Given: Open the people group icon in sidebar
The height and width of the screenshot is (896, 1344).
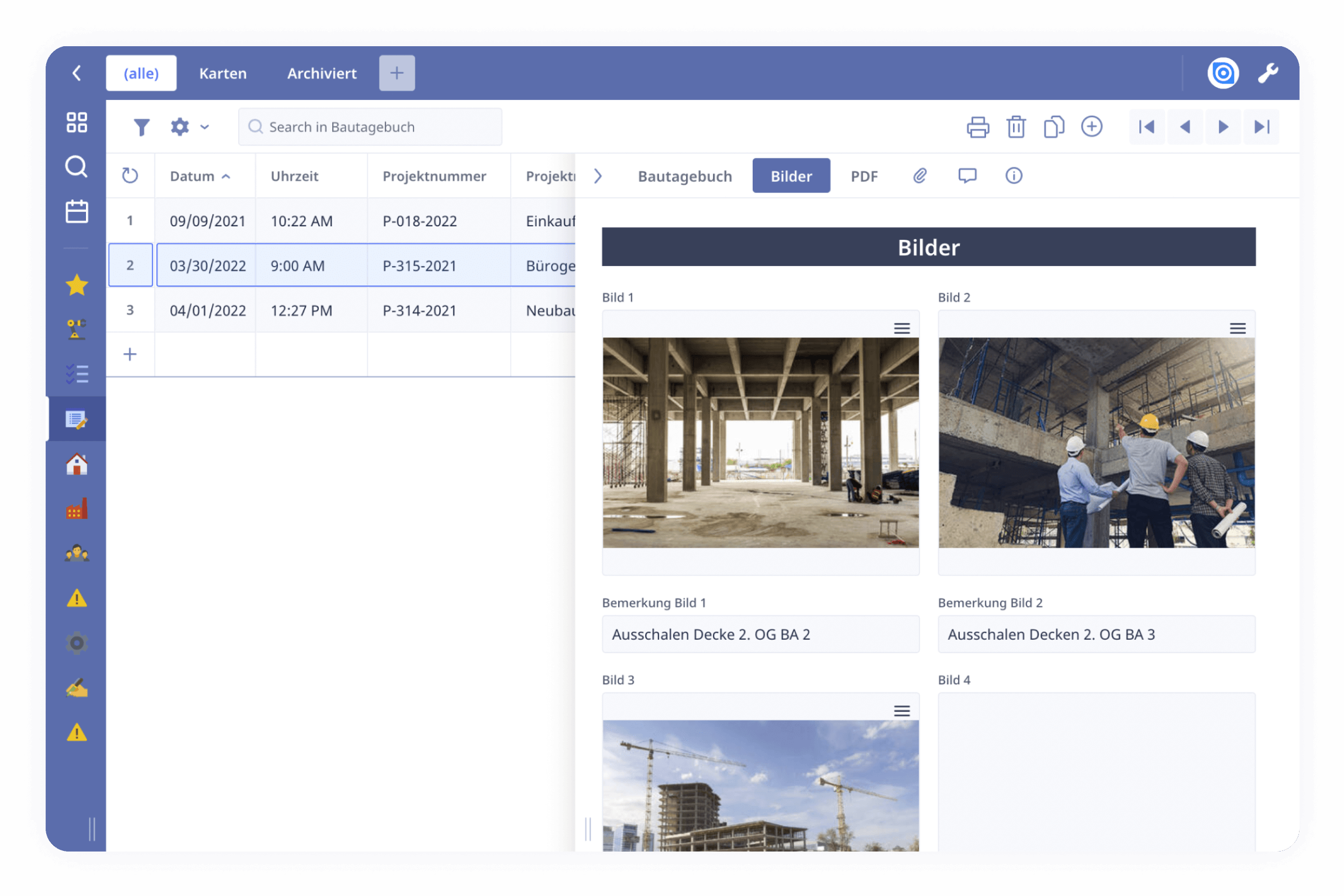Looking at the screenshot, I should click(77, 553).
